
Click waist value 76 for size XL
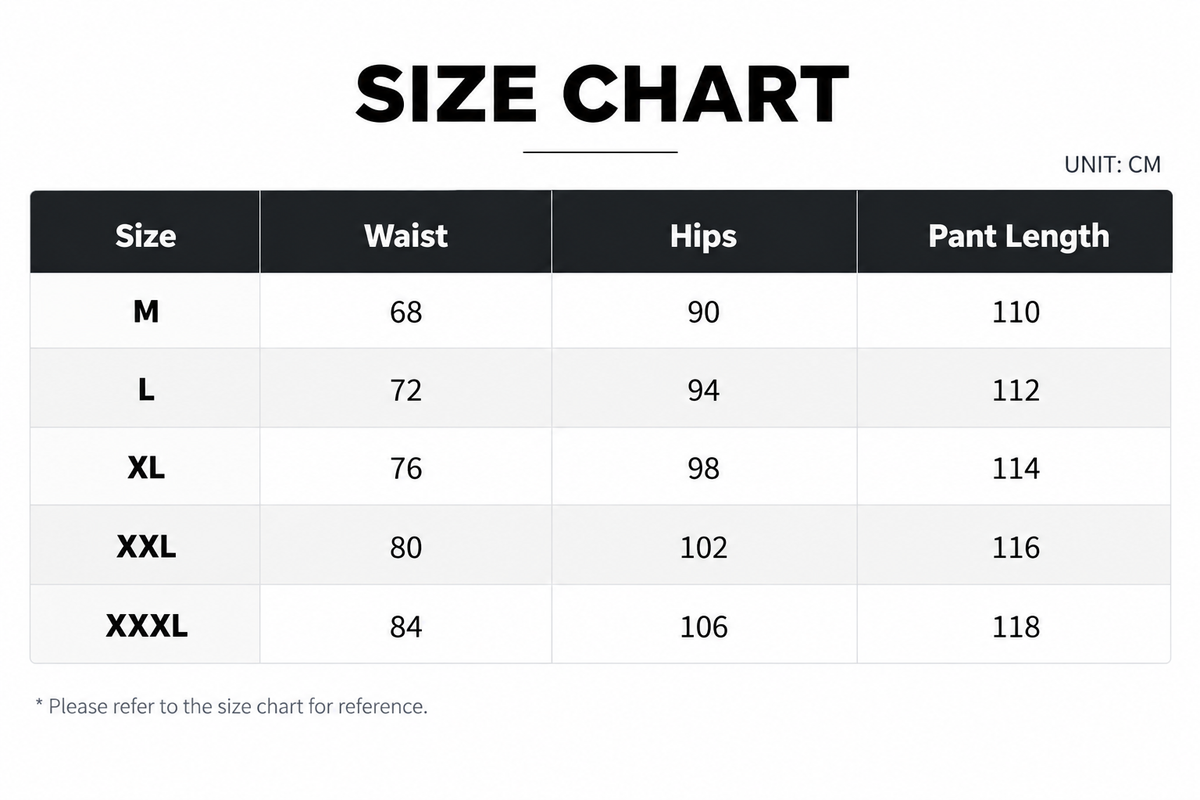(406, 468)
